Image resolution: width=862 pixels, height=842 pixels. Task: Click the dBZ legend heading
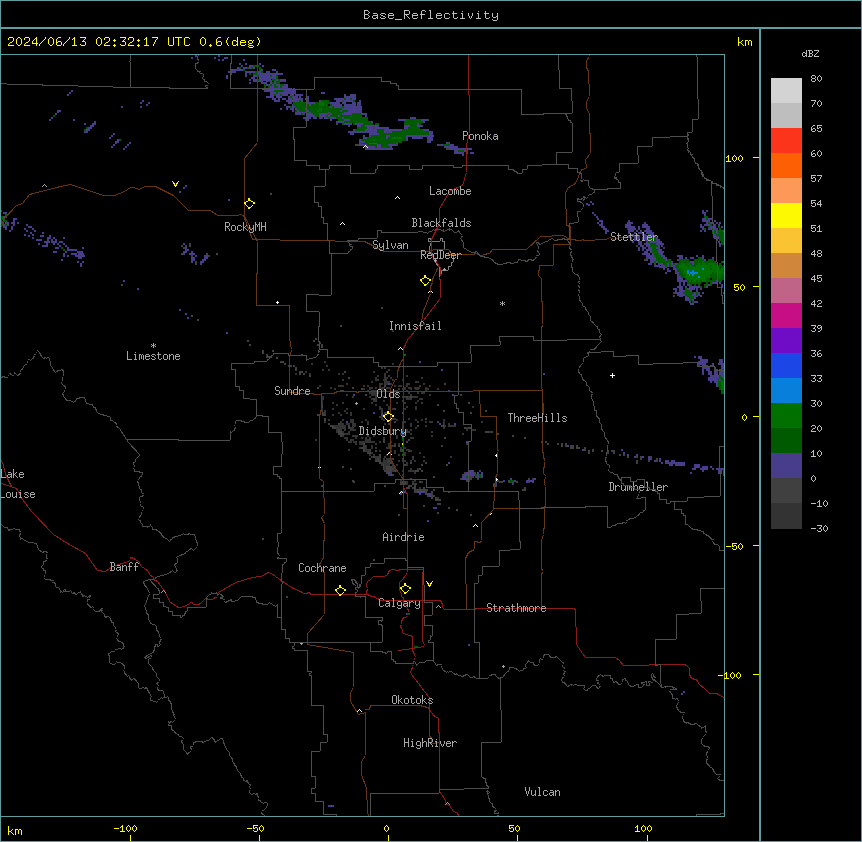coord(810,53)
